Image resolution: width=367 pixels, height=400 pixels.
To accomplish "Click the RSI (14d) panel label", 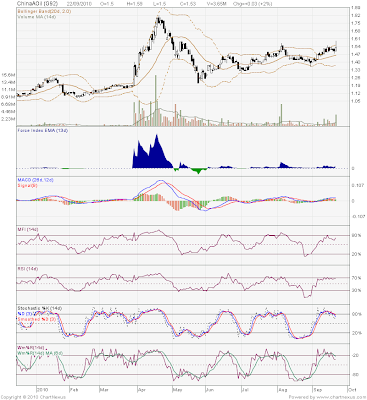I will (28, 269).
